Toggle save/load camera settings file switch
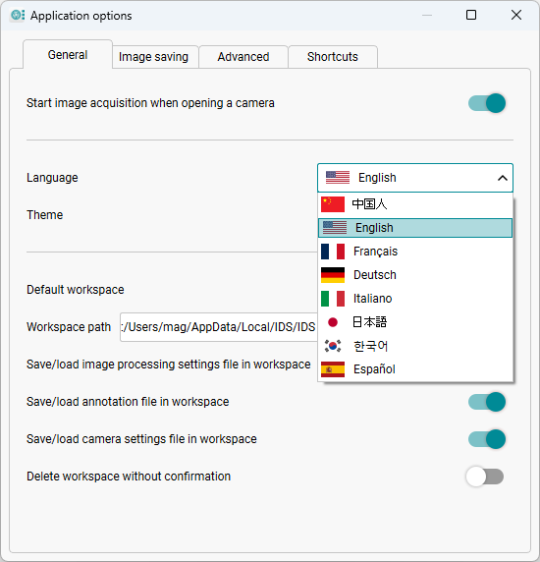The width and height of the screenshot is (540, 562). point(487,439)
